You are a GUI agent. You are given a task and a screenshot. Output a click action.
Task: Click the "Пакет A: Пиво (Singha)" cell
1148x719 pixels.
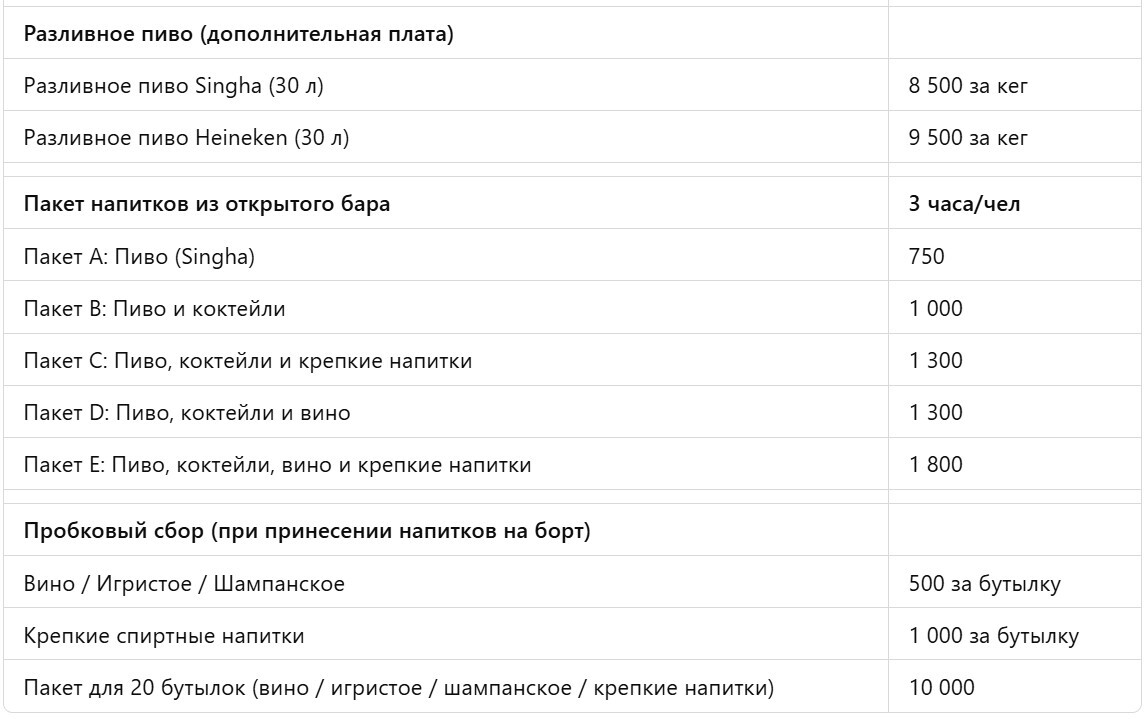pos(139,257)
